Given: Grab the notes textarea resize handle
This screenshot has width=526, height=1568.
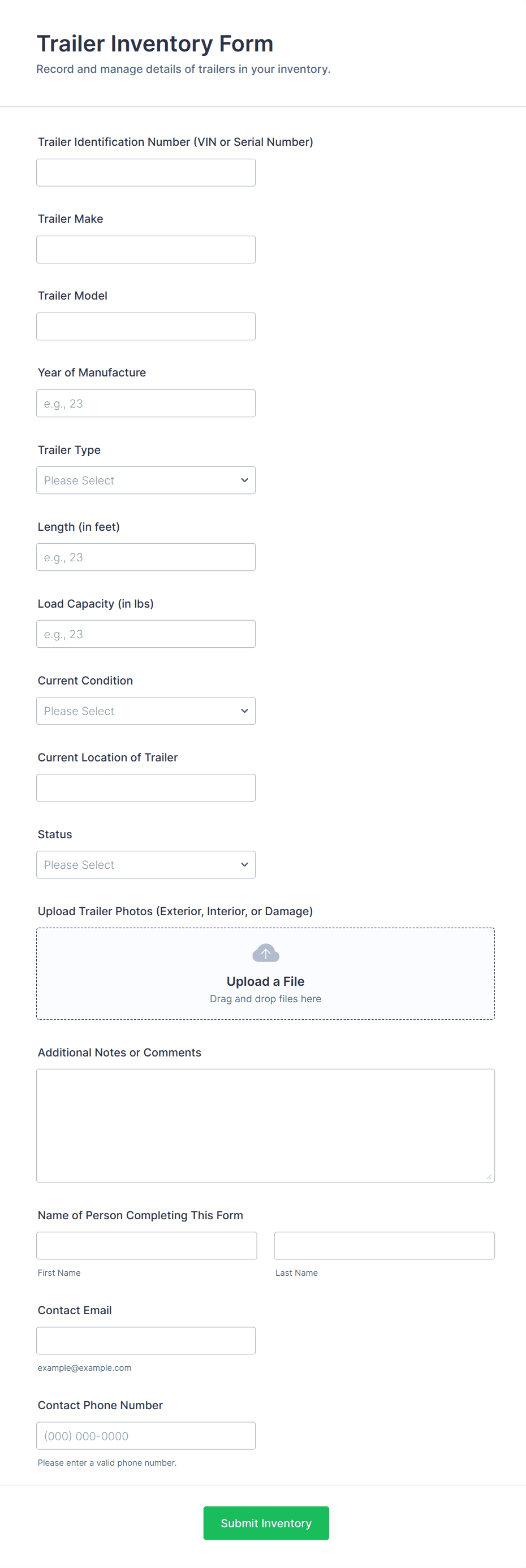Looking at the screenshot, I should (x=489, y=1177).
